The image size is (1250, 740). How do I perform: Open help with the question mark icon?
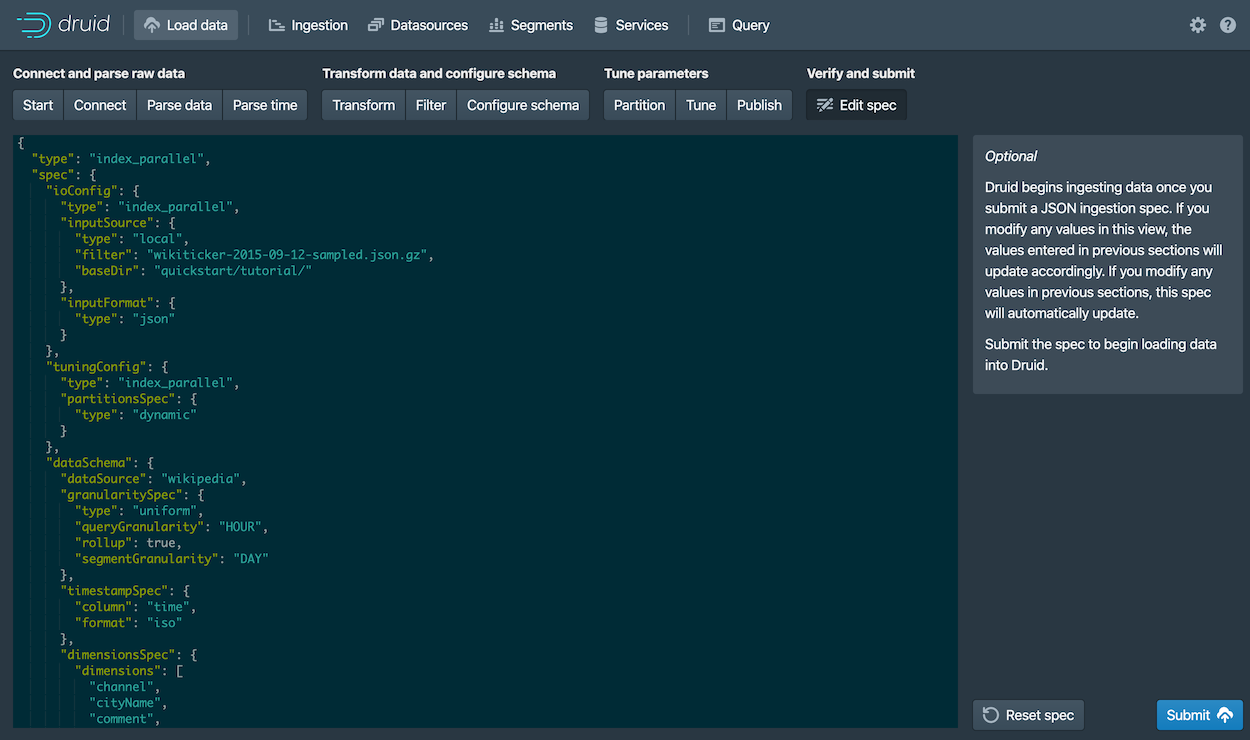(1228, 25)
